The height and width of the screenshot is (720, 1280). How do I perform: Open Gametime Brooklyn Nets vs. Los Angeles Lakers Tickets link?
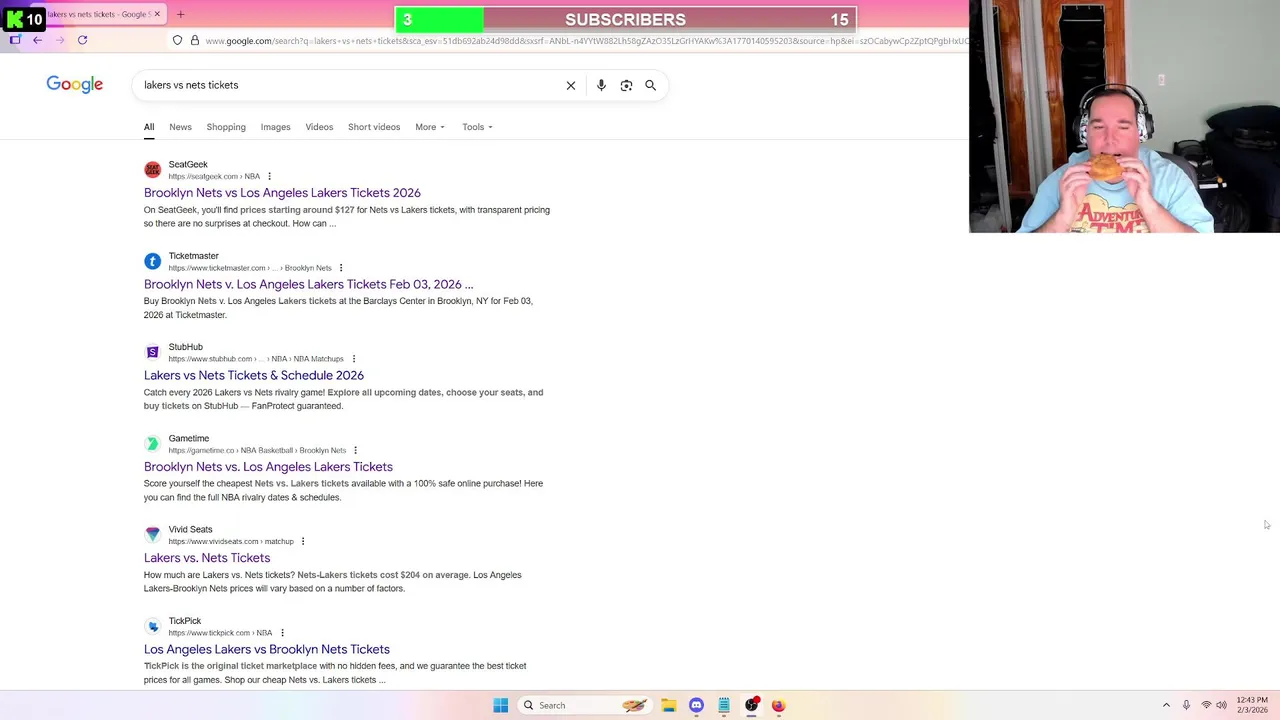click(268, 467)
